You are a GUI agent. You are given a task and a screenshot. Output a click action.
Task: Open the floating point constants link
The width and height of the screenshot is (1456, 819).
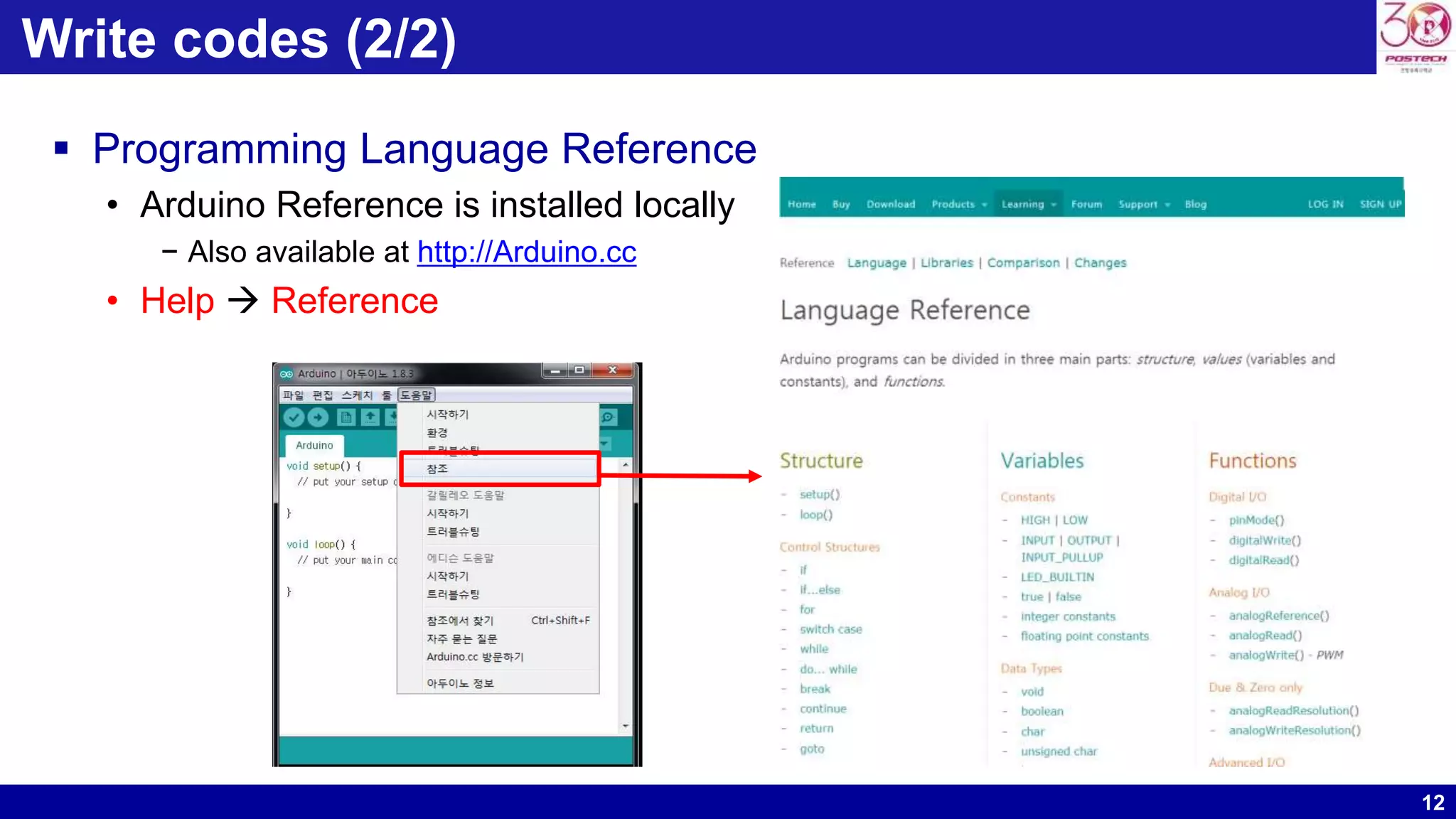point(1085,636)
